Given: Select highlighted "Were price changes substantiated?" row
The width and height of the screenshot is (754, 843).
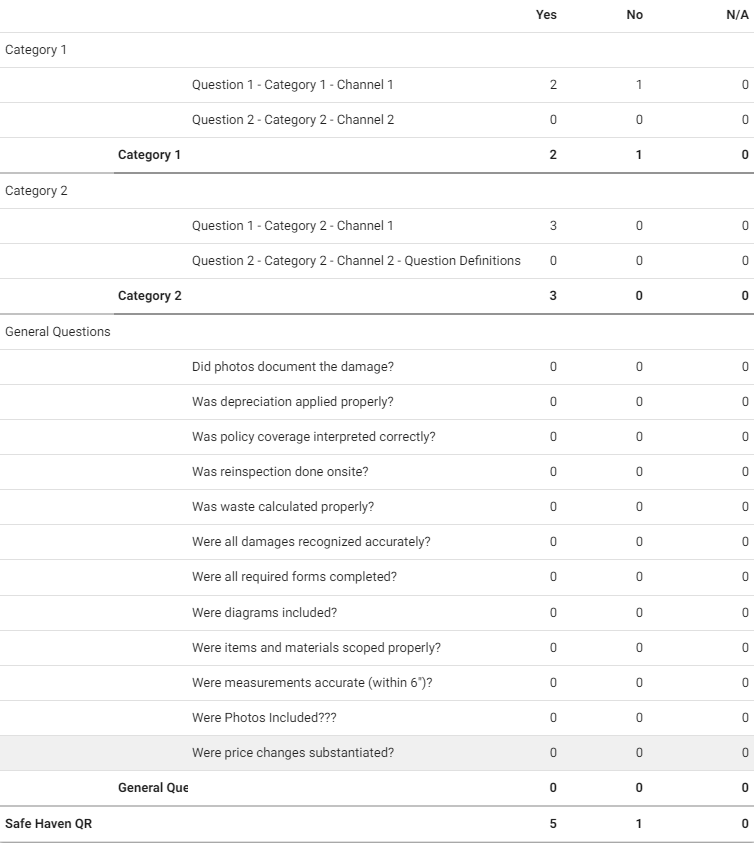Looking at the screenshot, I should pyautogui.click(x=292, y=753).
